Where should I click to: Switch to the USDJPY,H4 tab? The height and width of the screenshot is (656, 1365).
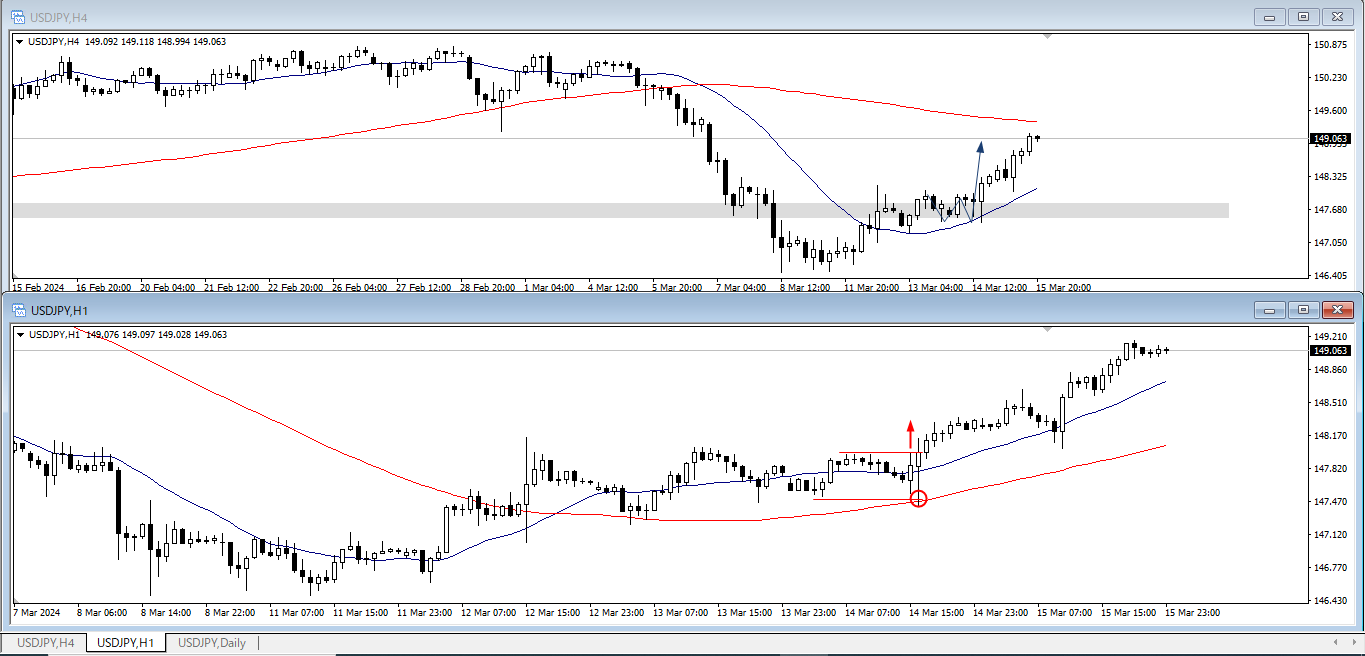click(x=45, y=642)
